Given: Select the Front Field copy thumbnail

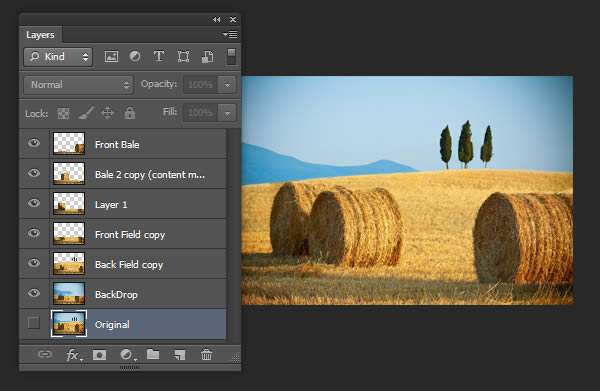Looking at the screenshot, I should pyautogui.click(x=69, y=233).
